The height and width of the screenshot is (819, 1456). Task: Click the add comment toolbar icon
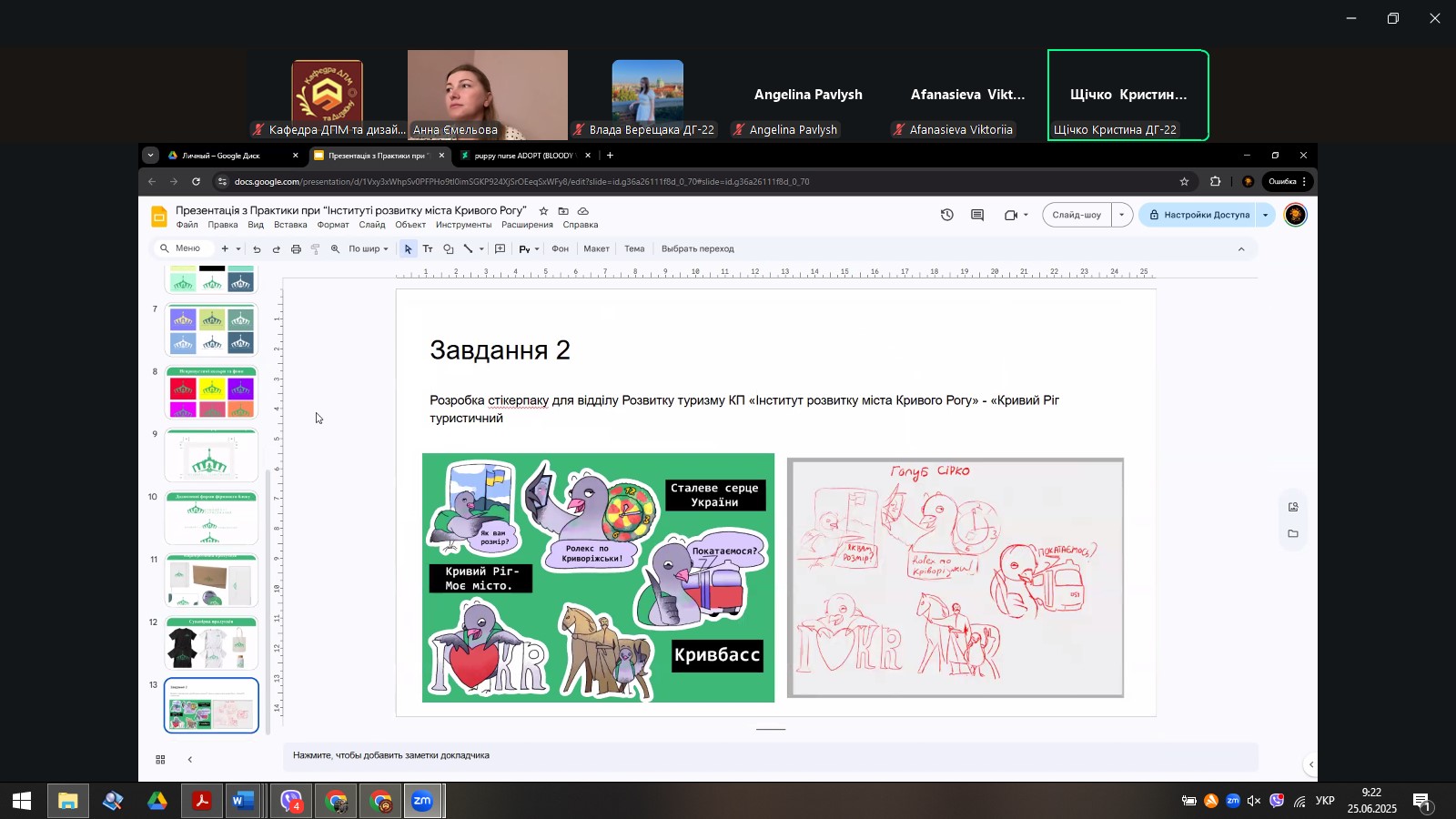coord(500,249)
